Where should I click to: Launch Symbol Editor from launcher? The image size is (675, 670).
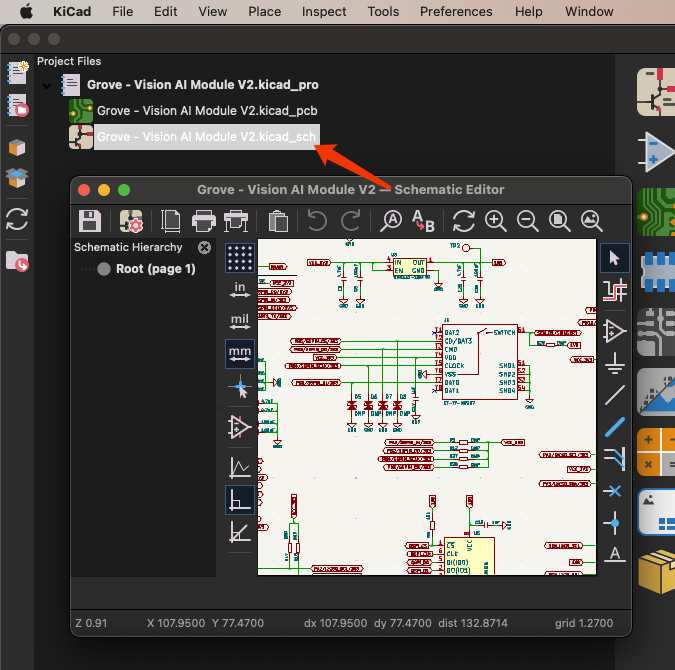click(656, 151)
